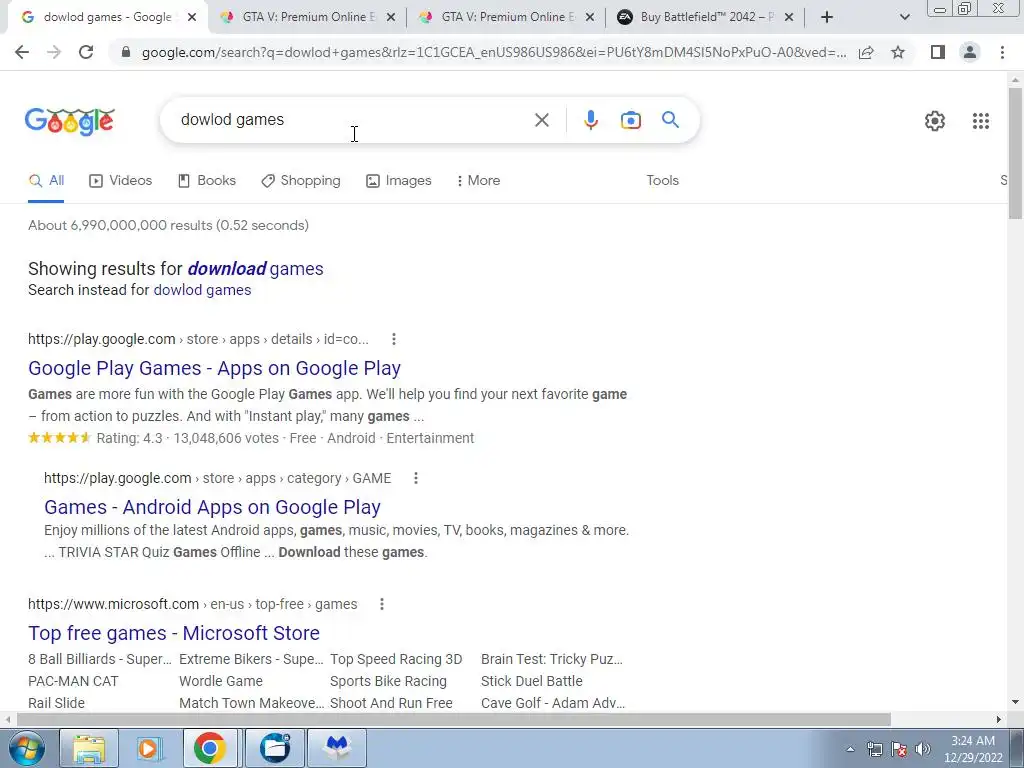Switch to the first GTA V tab
The height and width of the screenshot is (768, 1024).
click(308, 18)
